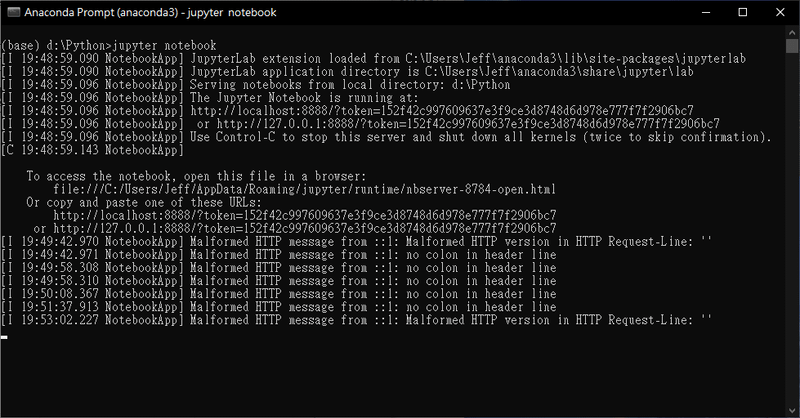Click the 'Use Control-C to stop' message
The width and height of the screenshot is (800, 418).
tap(480, 137)
